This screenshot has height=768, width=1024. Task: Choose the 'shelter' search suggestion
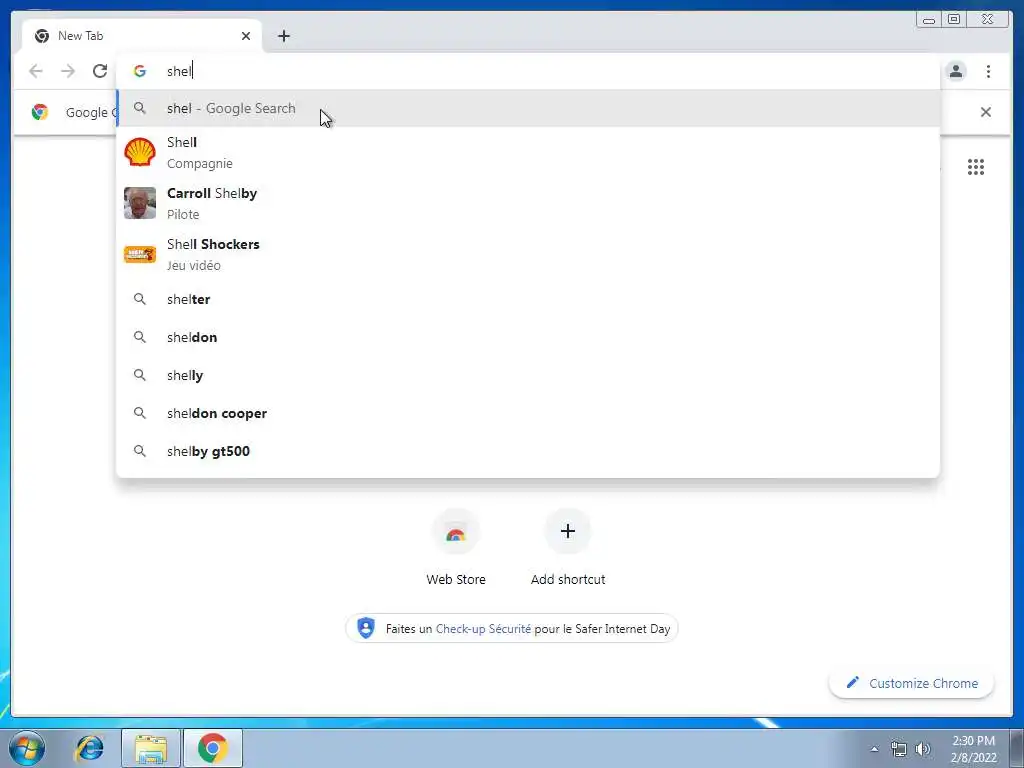(x=528, y=299)
